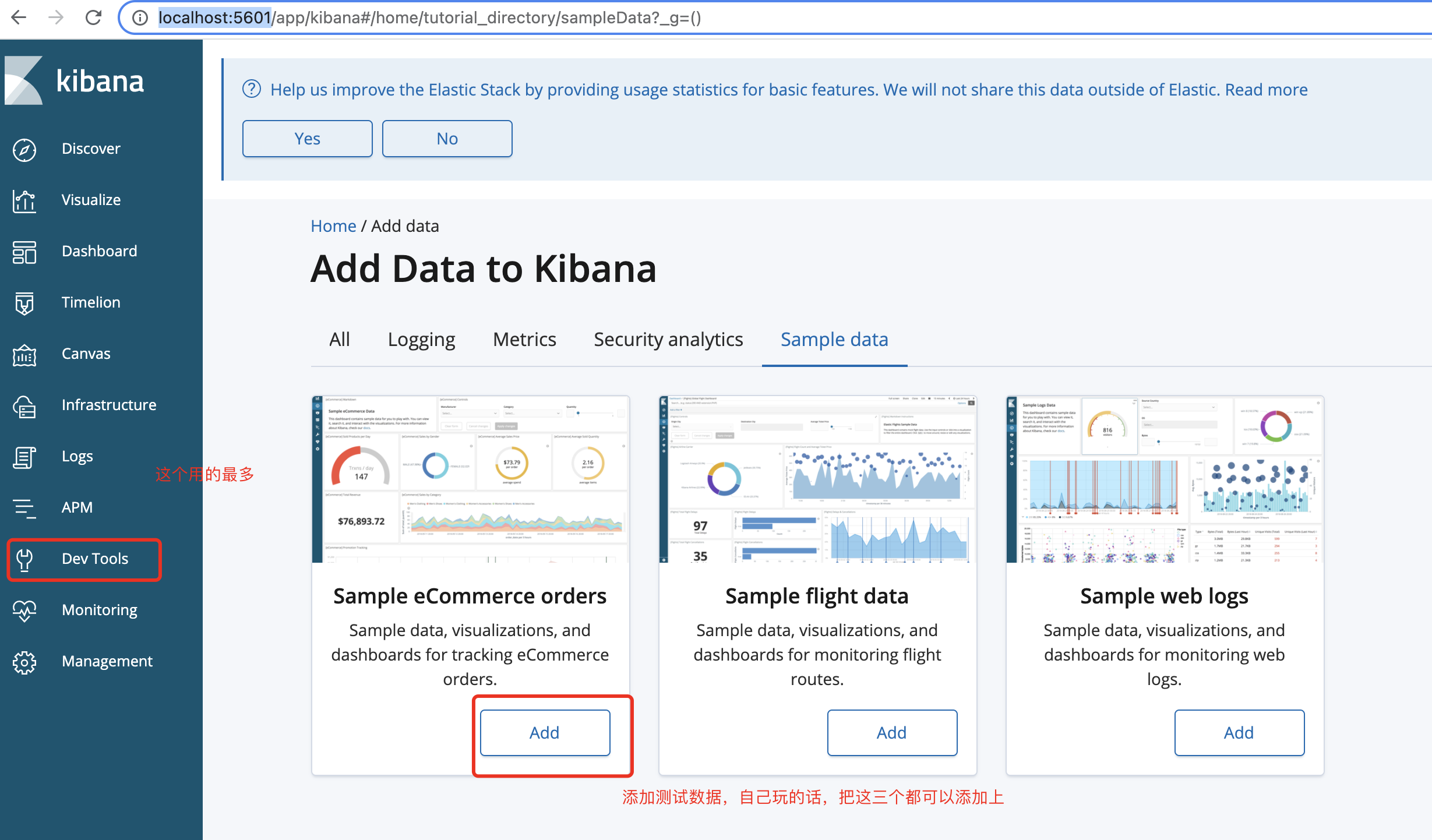Viewport: 1432px width, 840px height.
Task: Switch to the Metrics tab
Action: click(x=524, y=339)
